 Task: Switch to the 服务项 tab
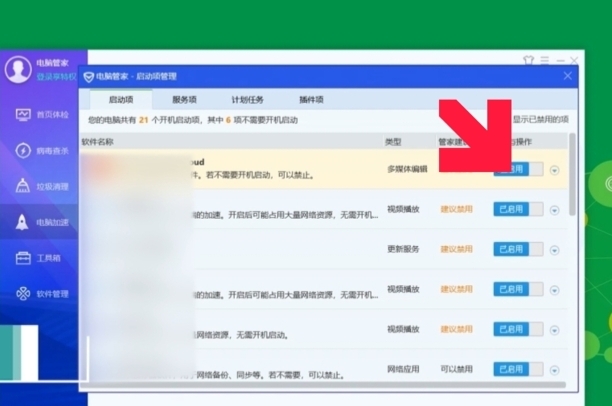184,100
